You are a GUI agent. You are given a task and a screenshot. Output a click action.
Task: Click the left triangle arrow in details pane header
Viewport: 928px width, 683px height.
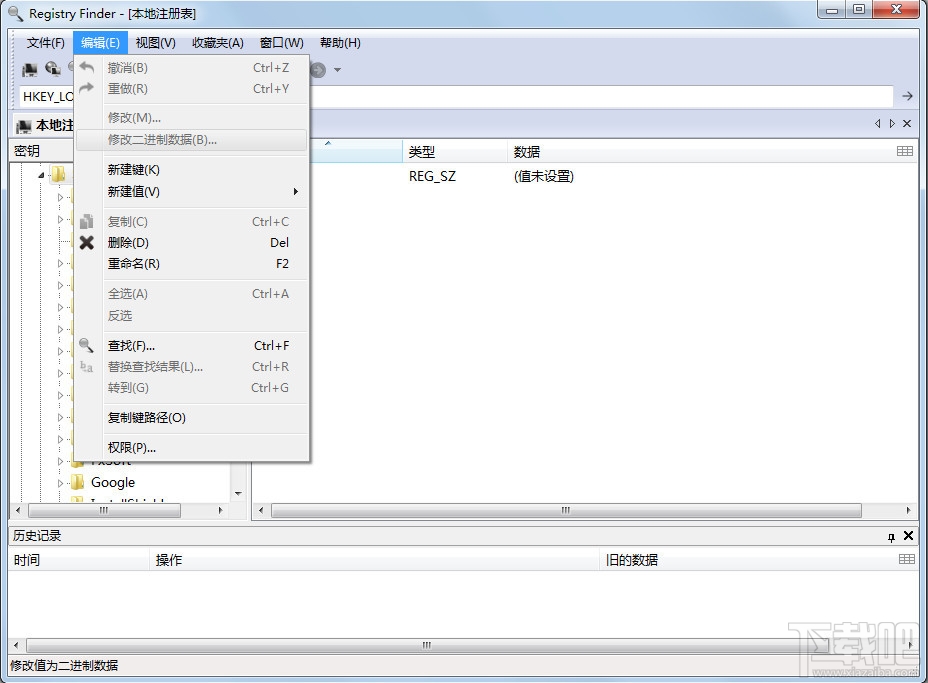click(877, 123)
